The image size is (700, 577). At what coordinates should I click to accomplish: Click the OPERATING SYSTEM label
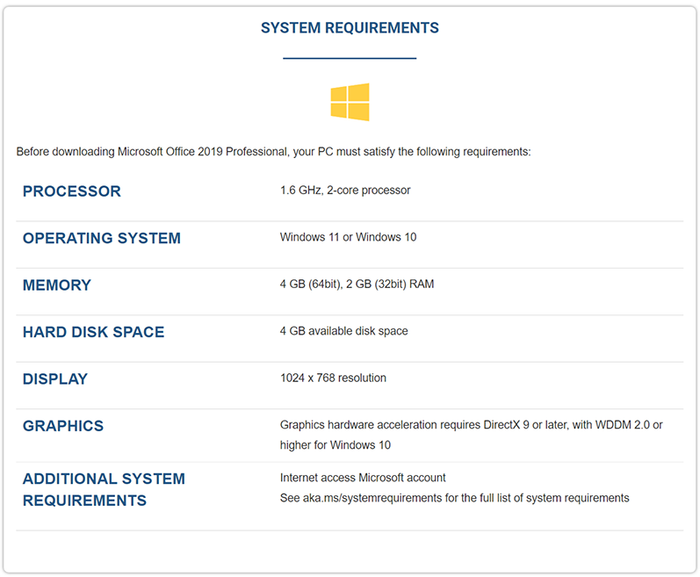(102, 238)
